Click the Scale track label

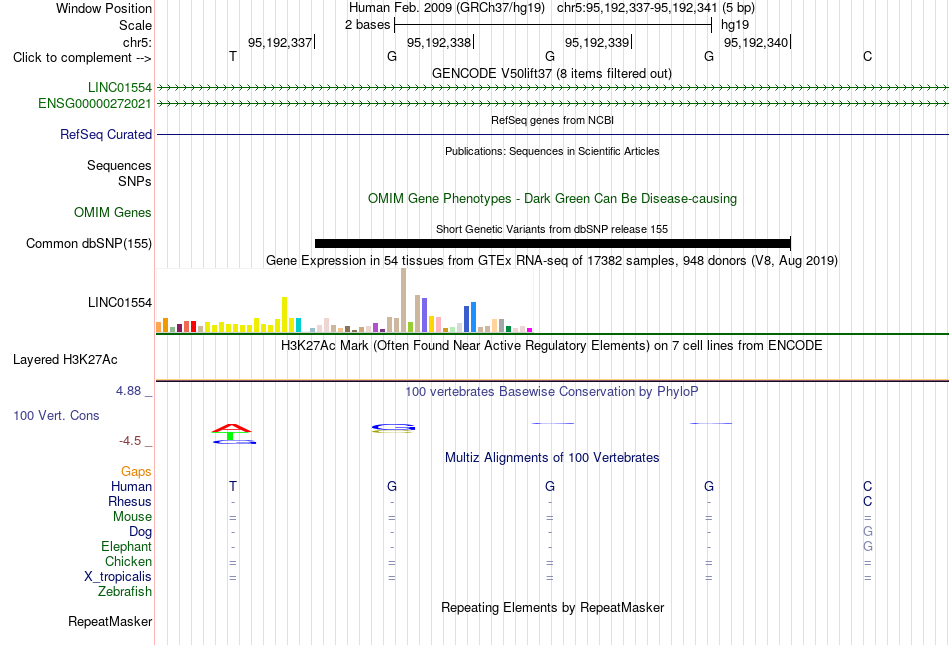pyautogui.click(x=135, y=25)
